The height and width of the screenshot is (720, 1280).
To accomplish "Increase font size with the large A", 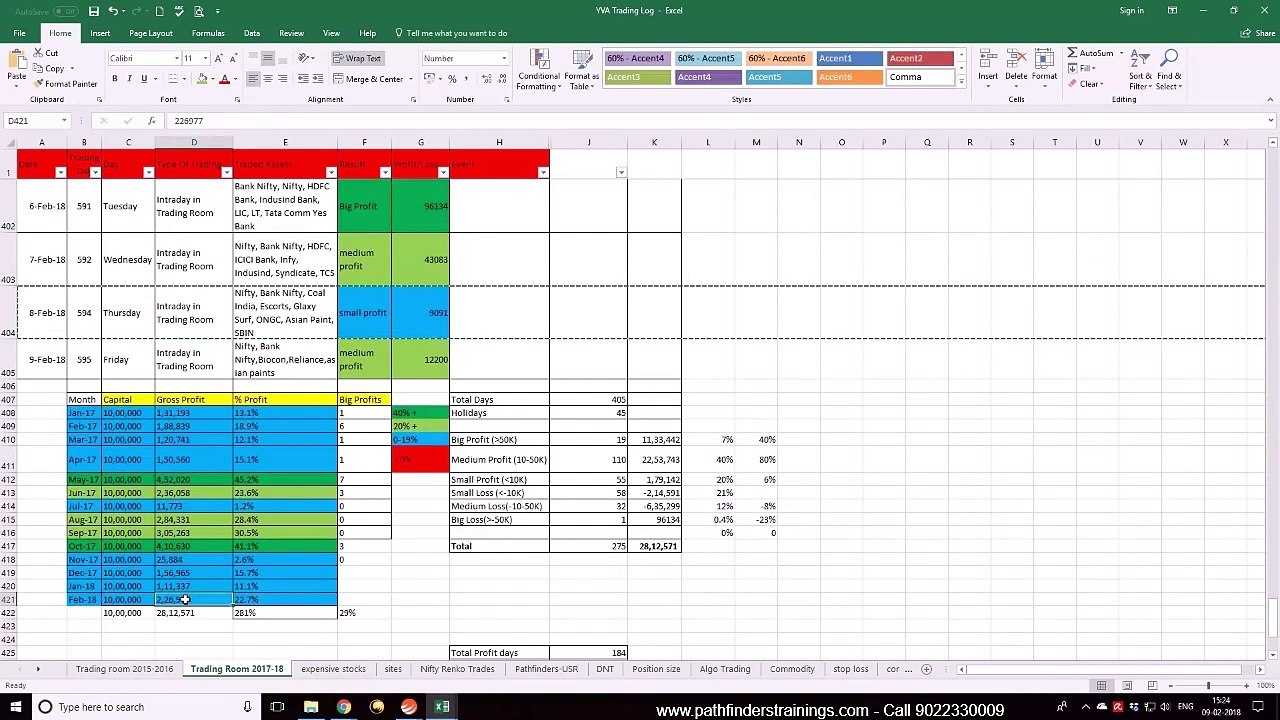I will tap(219, 58).
